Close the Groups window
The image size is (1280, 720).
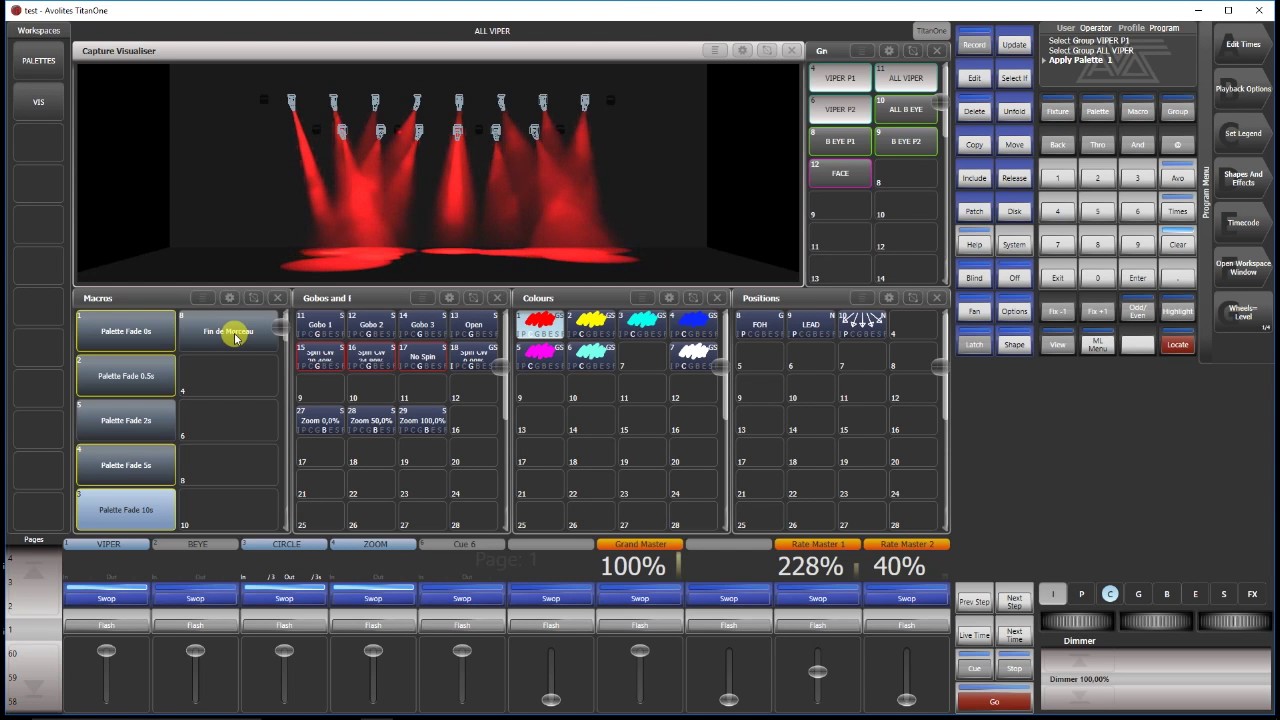(x=937, y=50)
